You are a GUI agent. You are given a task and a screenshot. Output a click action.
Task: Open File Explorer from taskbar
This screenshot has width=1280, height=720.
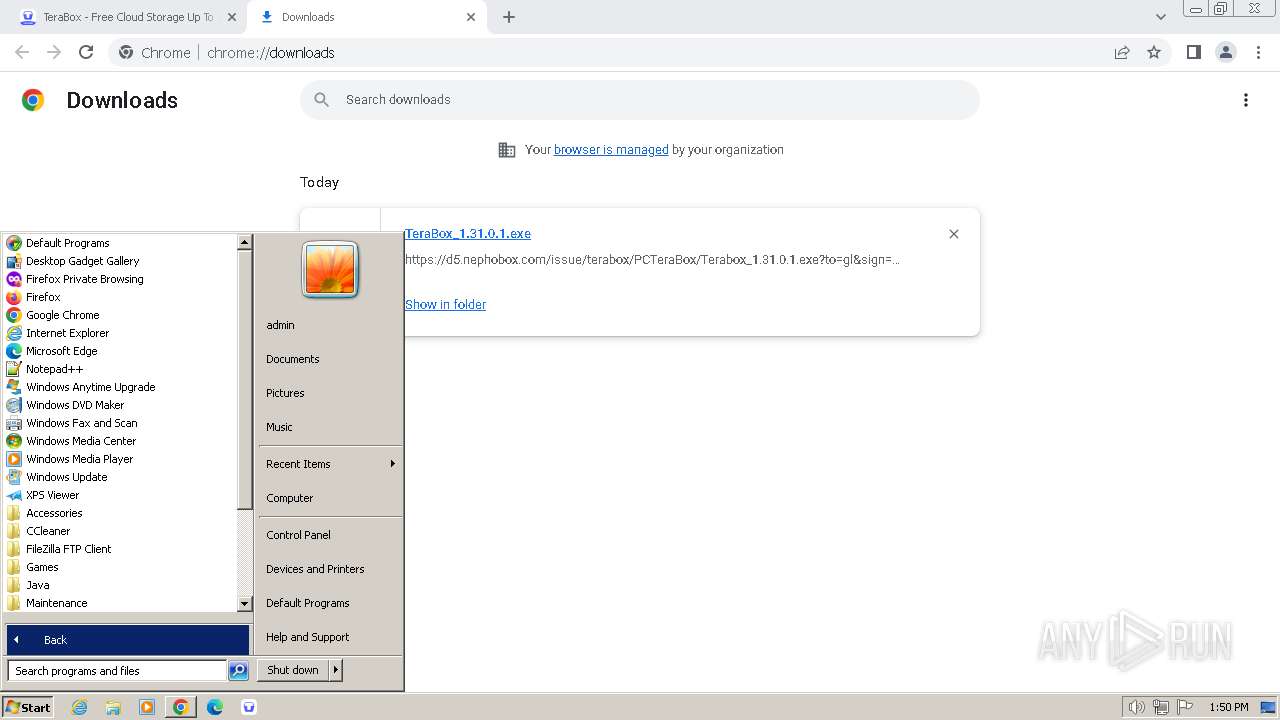coord(113,707)
